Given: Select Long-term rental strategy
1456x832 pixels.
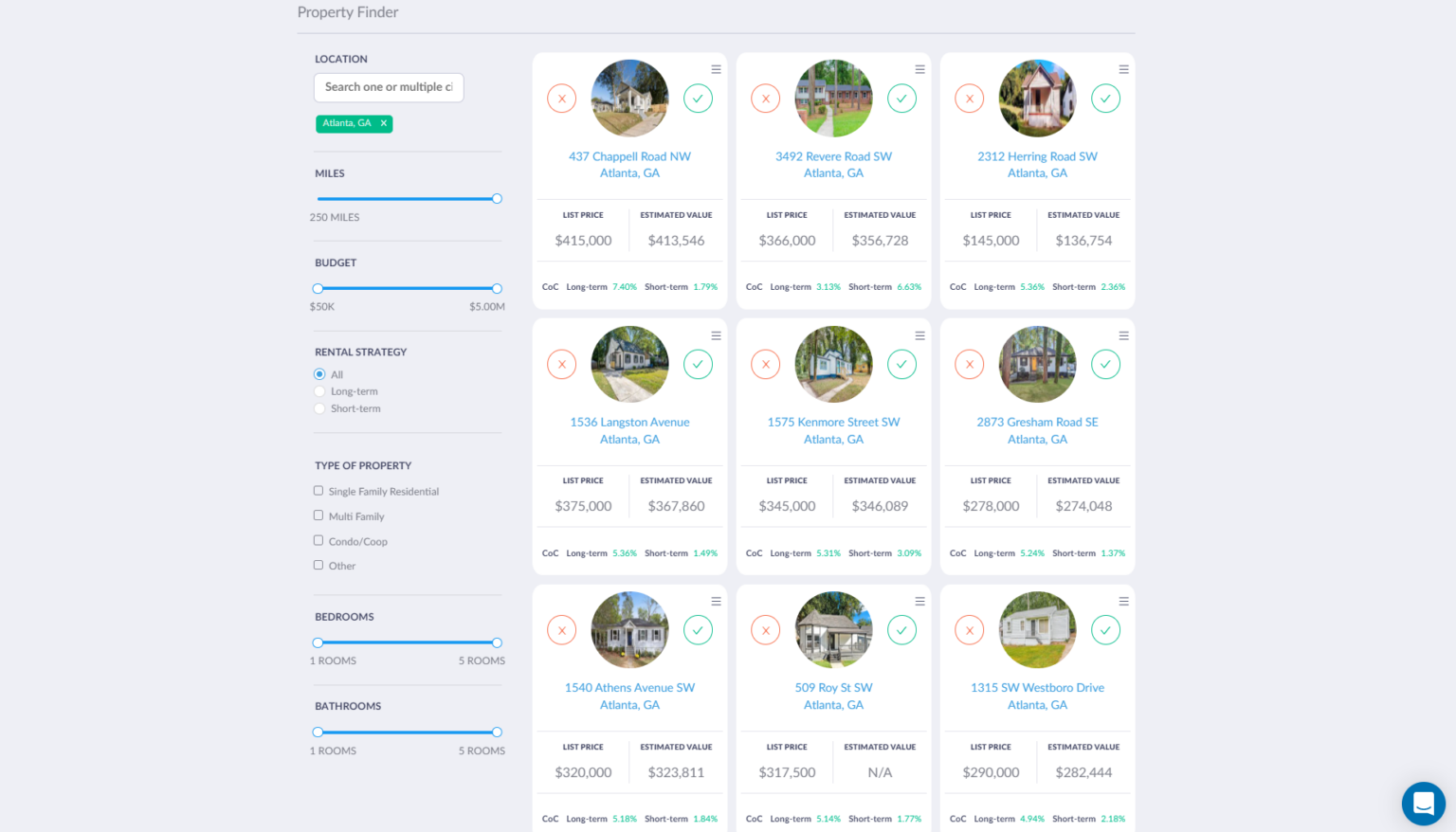Looking at the screenshot, I should (319, 391).
